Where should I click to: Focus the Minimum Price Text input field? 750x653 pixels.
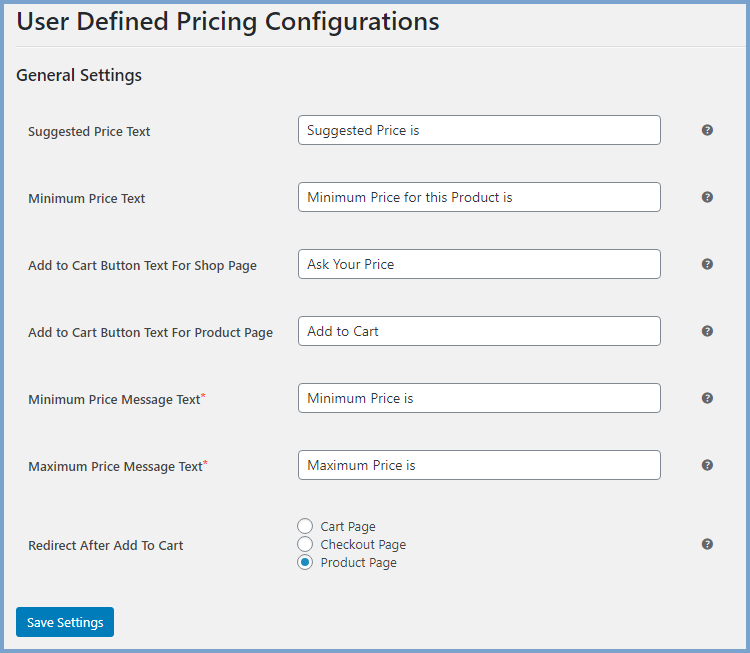(x=479, y=197)
